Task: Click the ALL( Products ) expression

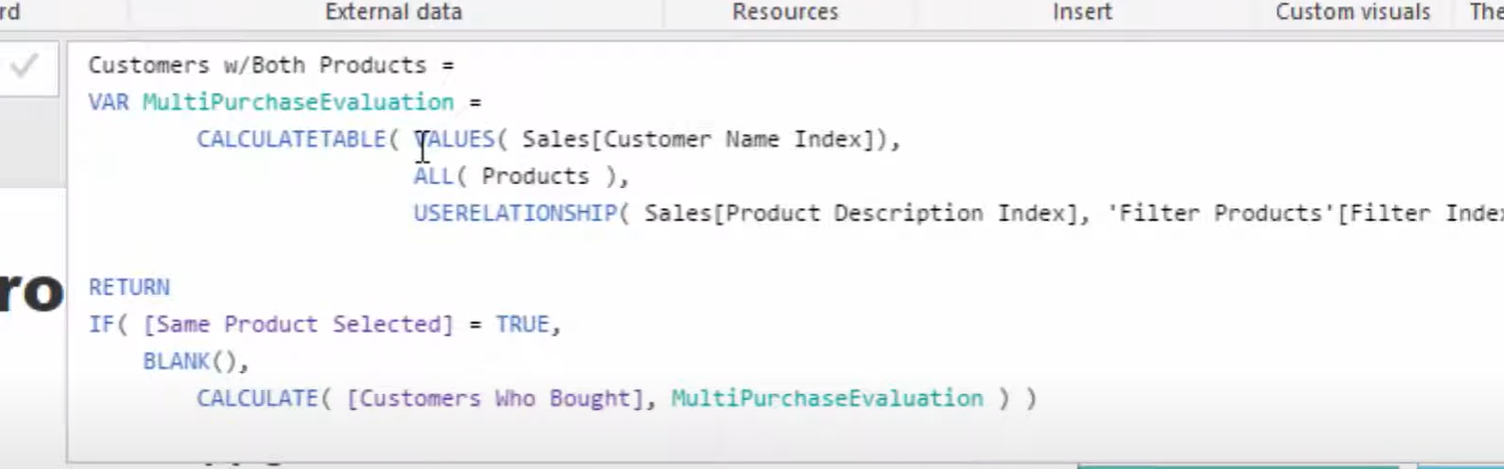Action: click(x=517, y=176)
